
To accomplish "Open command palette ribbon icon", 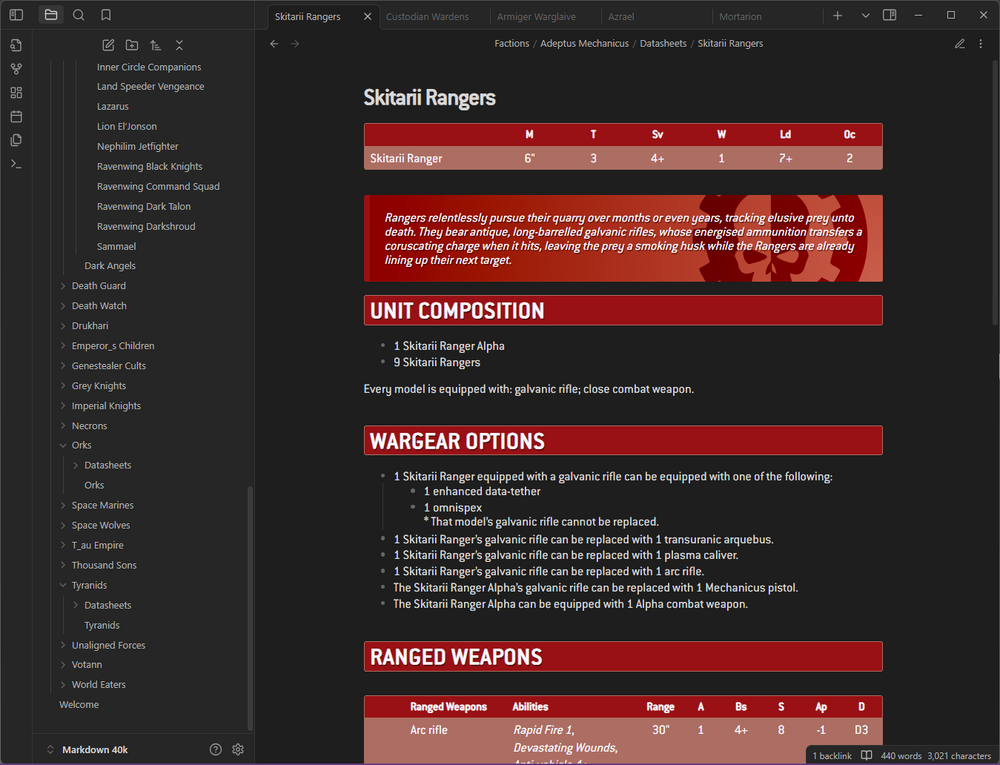I will (x=17, y=164).
